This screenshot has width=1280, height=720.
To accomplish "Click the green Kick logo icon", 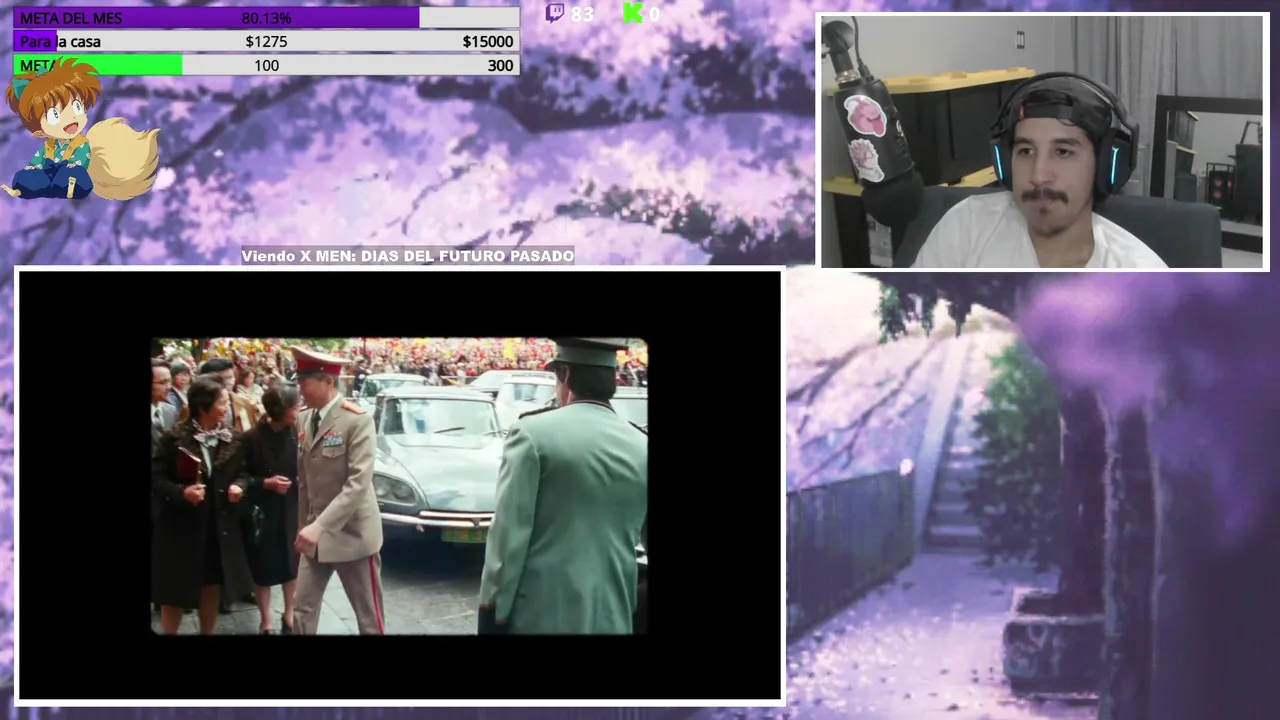I will coord(632,13).
